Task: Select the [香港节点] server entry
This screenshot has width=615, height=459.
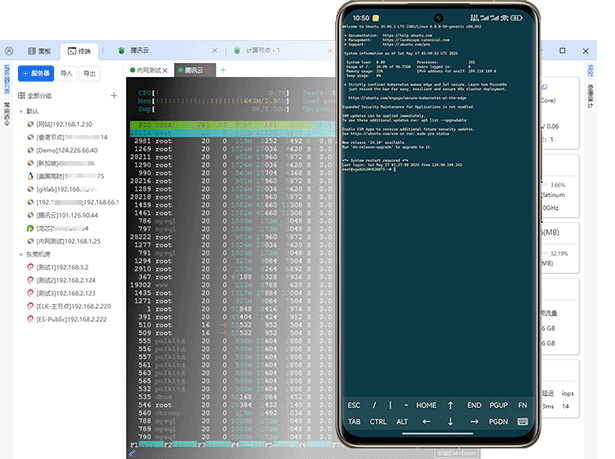Action: pos(67,137)
